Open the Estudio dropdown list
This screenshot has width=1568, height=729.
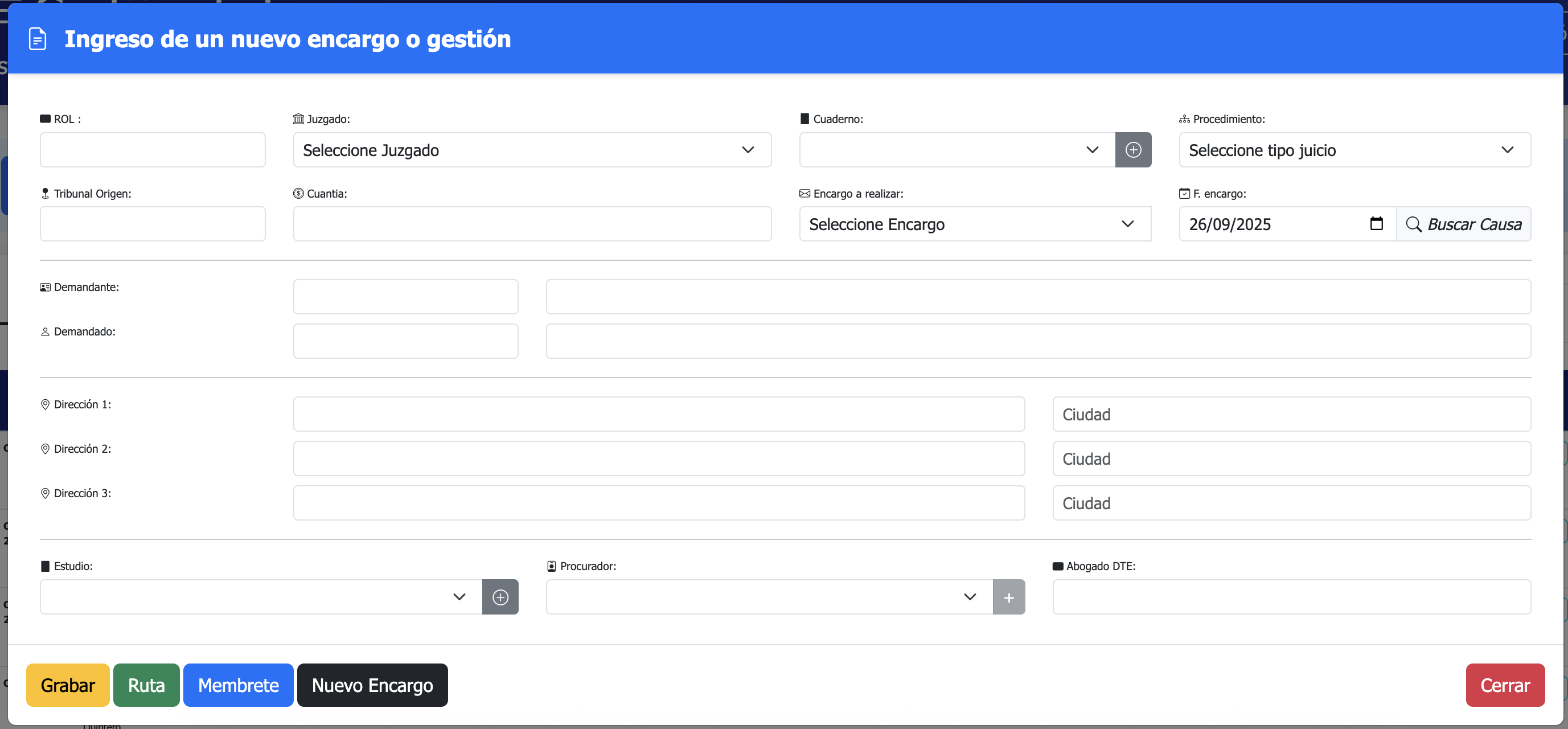click(261, 597)
